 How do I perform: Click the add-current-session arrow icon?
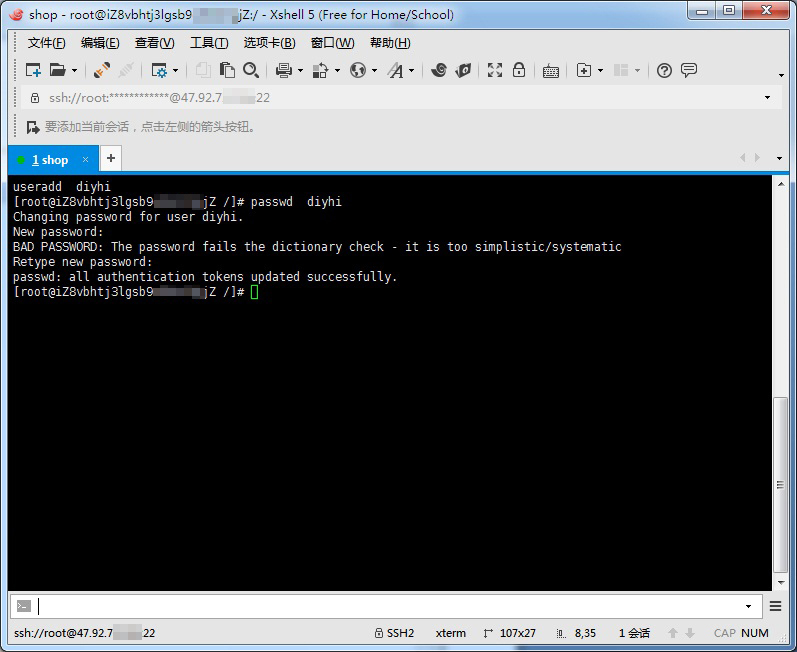33,127
